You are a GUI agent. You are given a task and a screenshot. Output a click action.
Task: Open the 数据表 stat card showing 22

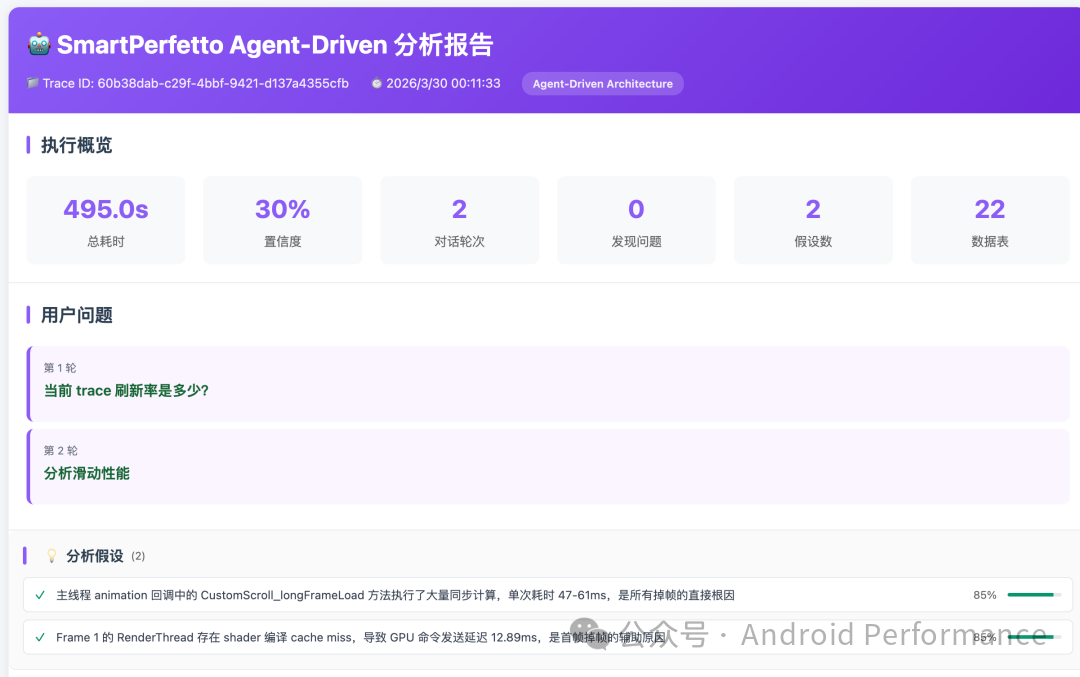point(990,220)
